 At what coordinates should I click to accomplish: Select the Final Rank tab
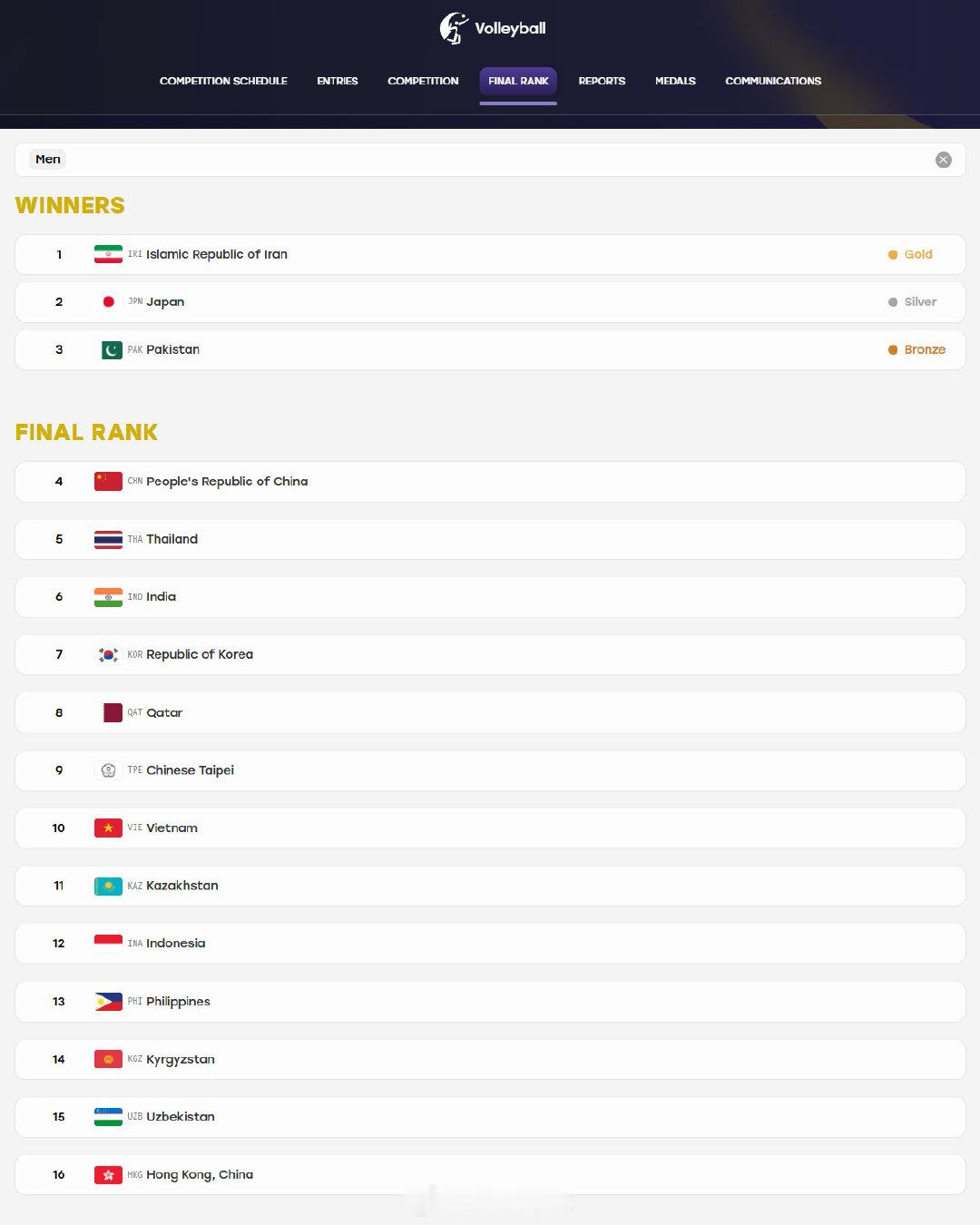(x=518, y=81)
